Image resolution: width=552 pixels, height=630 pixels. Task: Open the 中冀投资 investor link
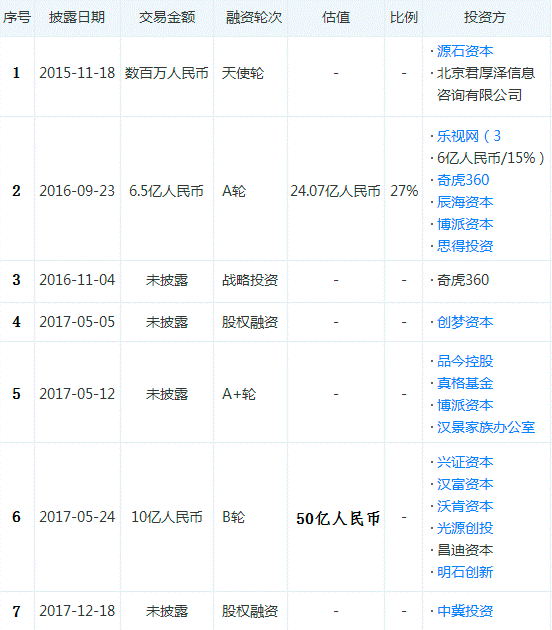point(465,612)
